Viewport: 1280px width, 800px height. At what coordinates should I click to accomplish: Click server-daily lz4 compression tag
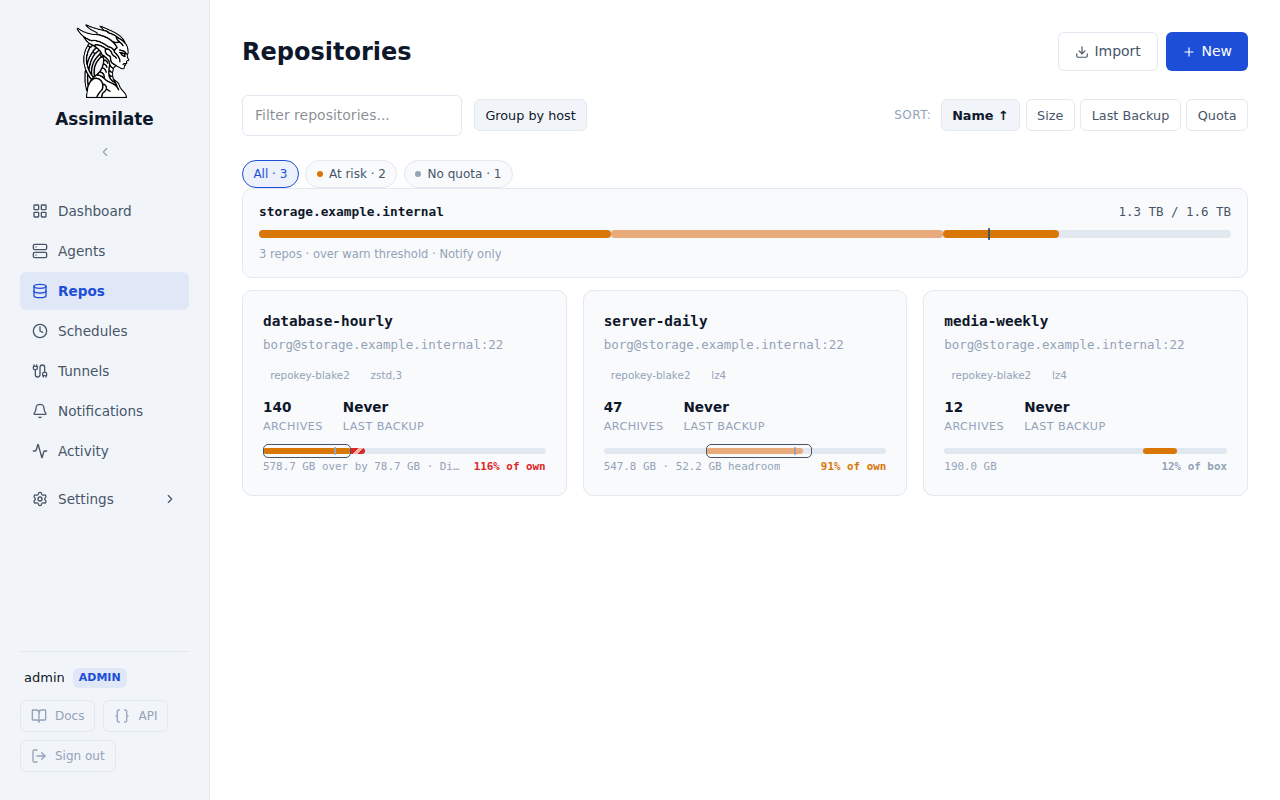point(718,376)
